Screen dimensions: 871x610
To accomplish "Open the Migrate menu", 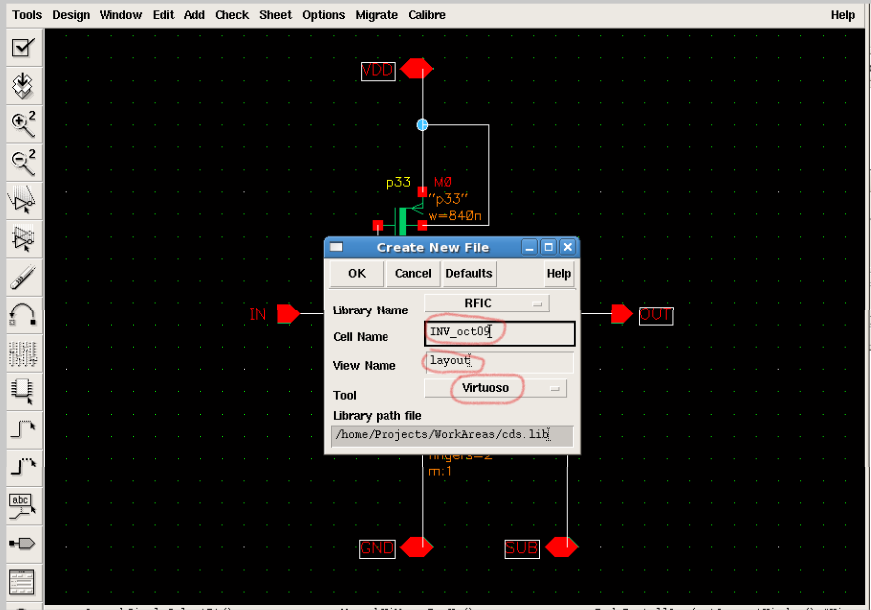I will 377,15.
